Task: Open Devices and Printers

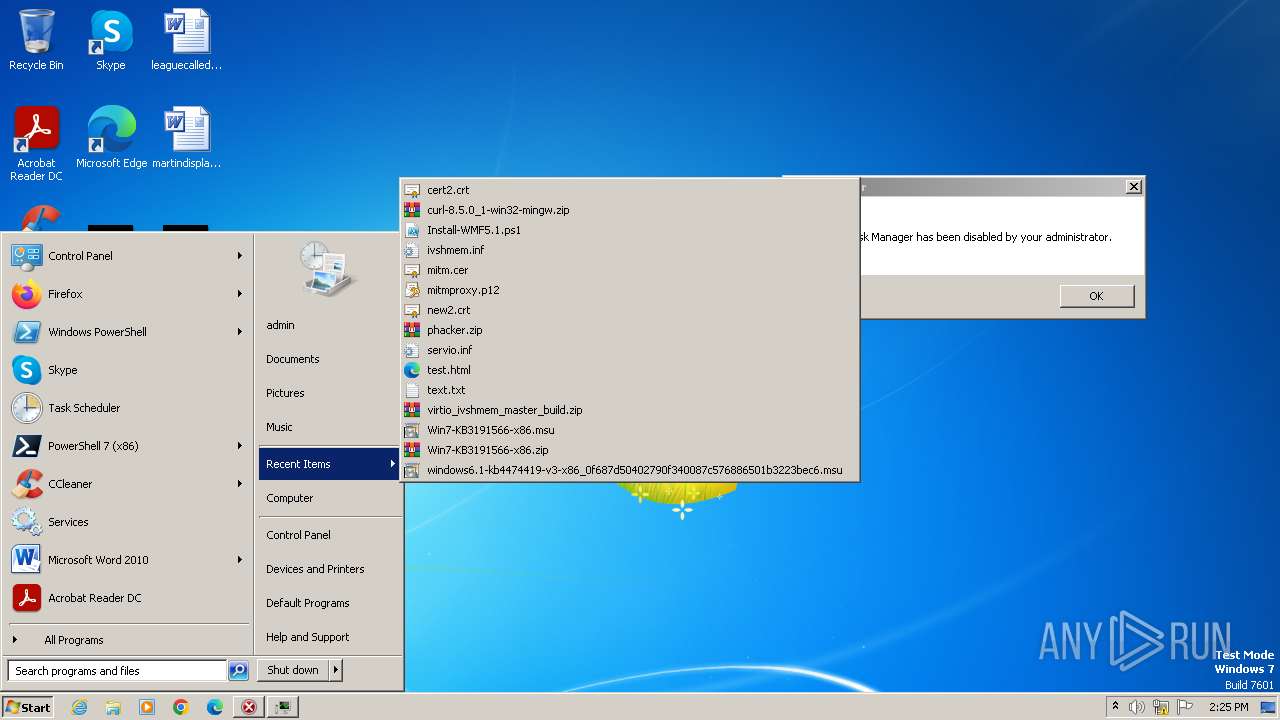Action: click(329, 569)
